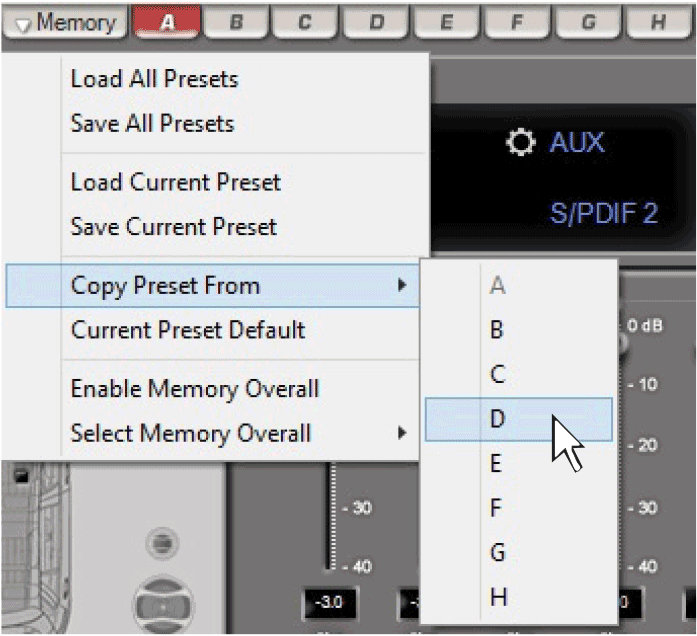
Task: Copy preset from E in the submenu
Action: pos(519,463)
